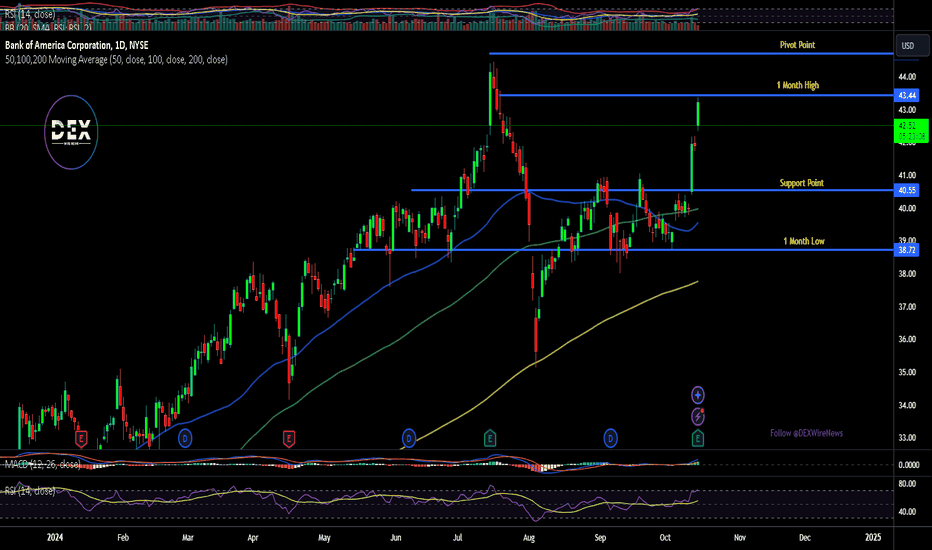Click the Apr label on time axis
Screen dimensions: 932x550
pos(253,538)
